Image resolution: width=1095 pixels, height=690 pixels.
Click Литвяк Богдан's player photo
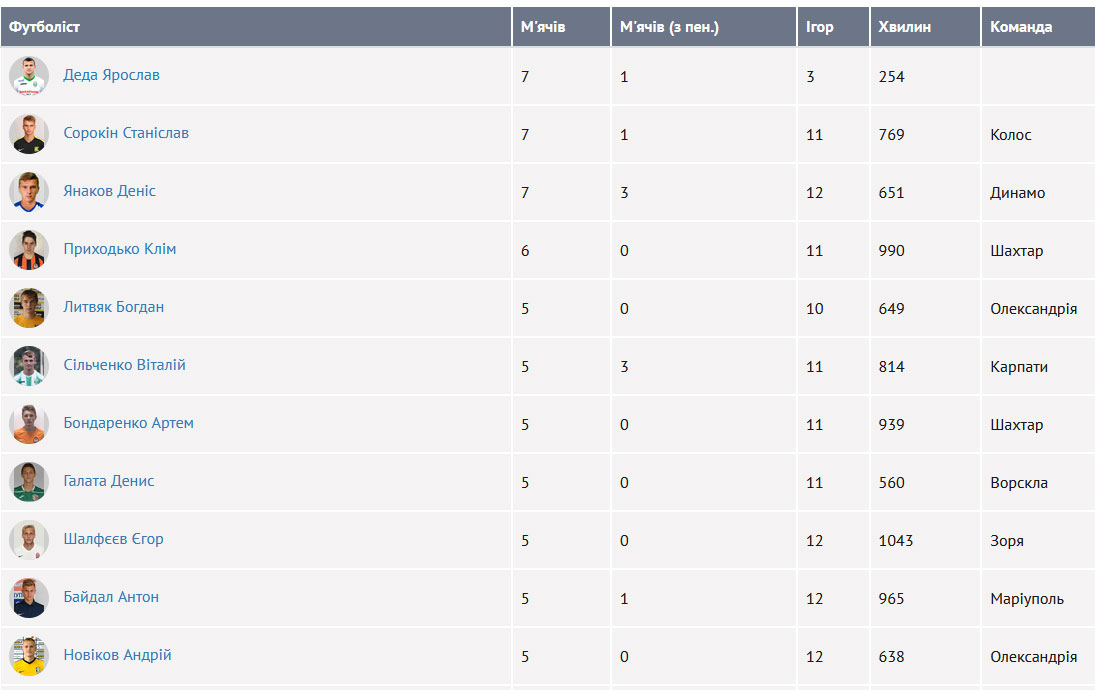29,308
